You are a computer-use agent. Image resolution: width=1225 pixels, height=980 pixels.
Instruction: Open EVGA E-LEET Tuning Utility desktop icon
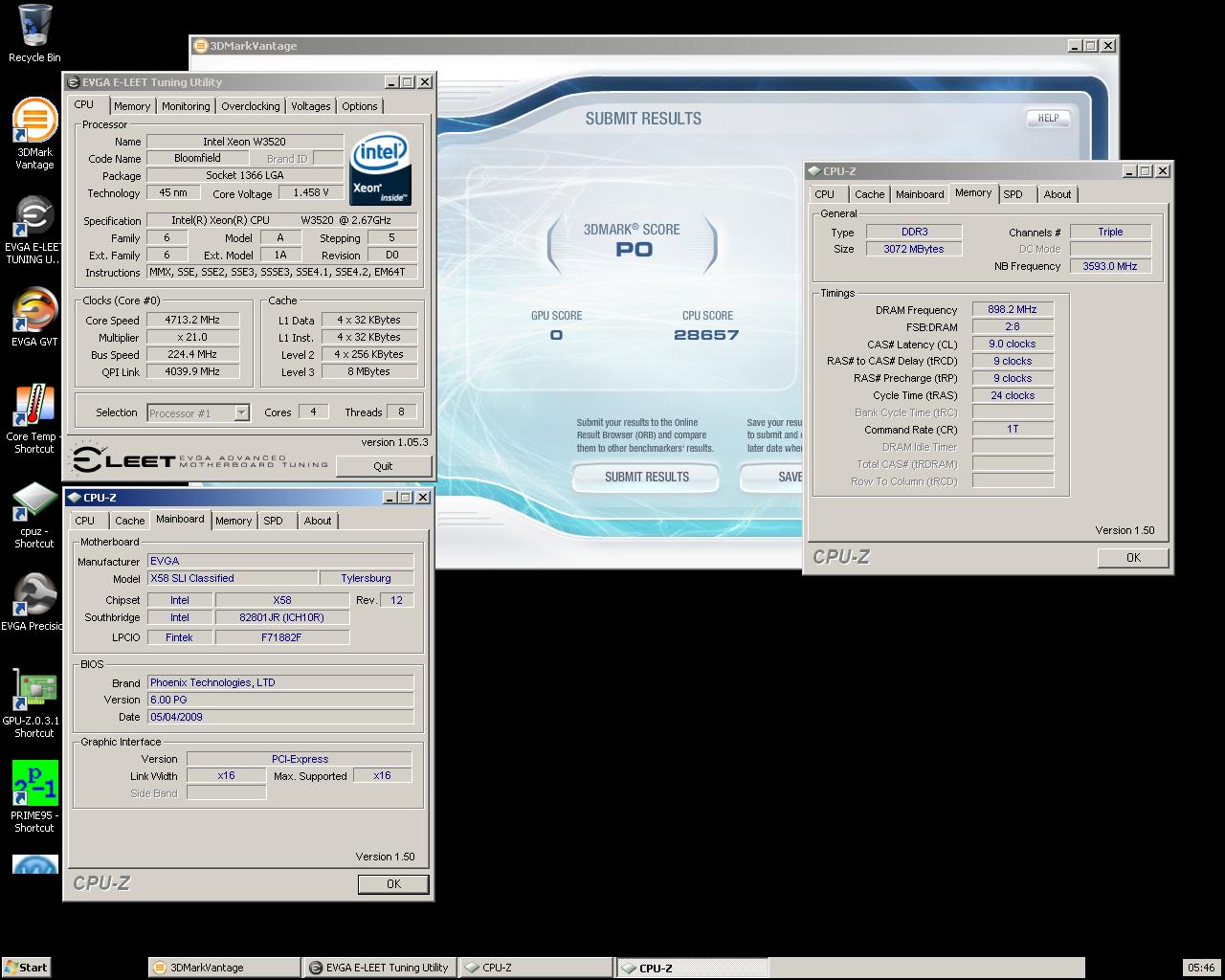click(33, 231)
